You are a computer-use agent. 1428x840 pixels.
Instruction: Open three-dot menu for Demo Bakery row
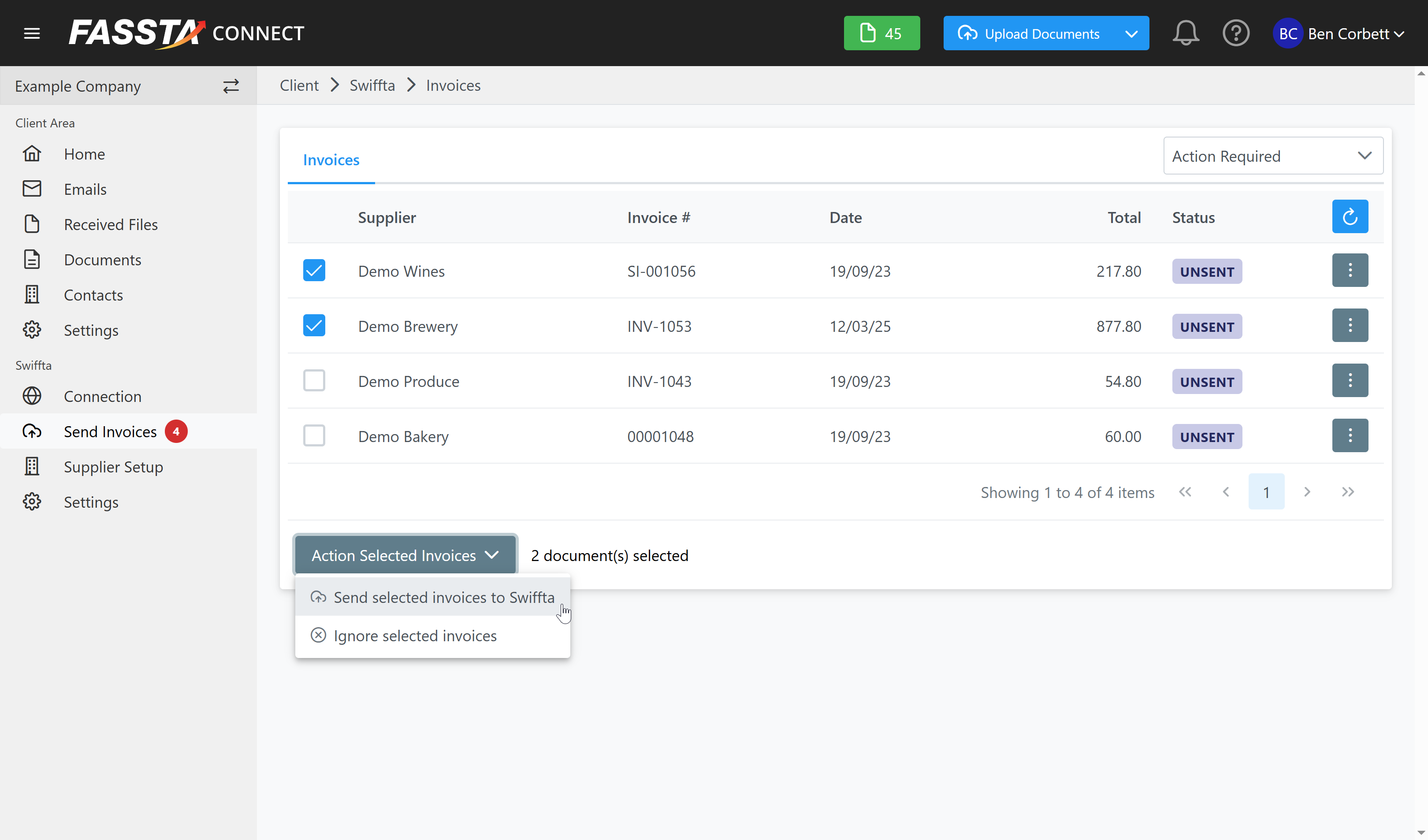[x=1349, y=436]
